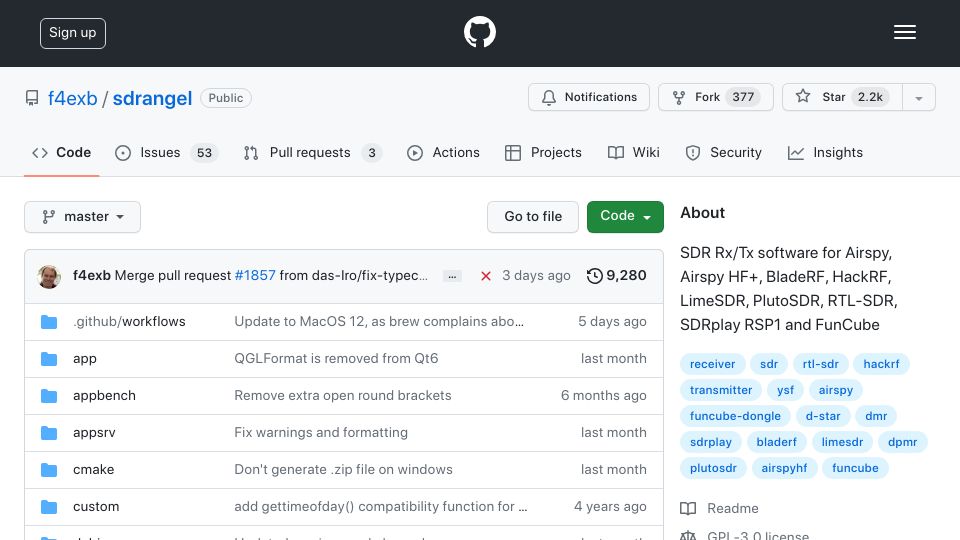This screenshot has width=960, height=540.
Task: Click the dpmr topic tag
Action: click(902, 442)
